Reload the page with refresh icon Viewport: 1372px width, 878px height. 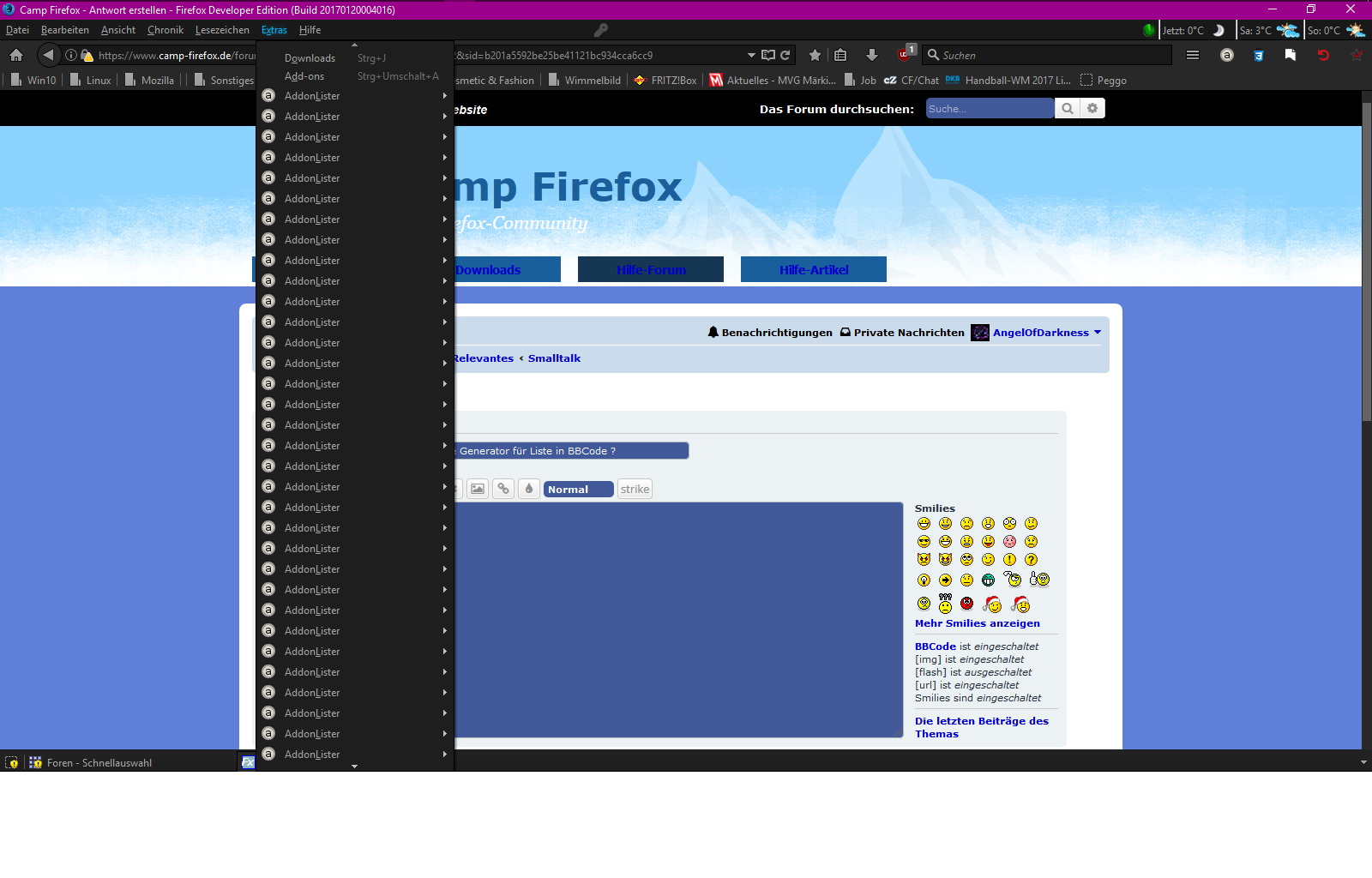pyautogui.click(x=785, y=55)
